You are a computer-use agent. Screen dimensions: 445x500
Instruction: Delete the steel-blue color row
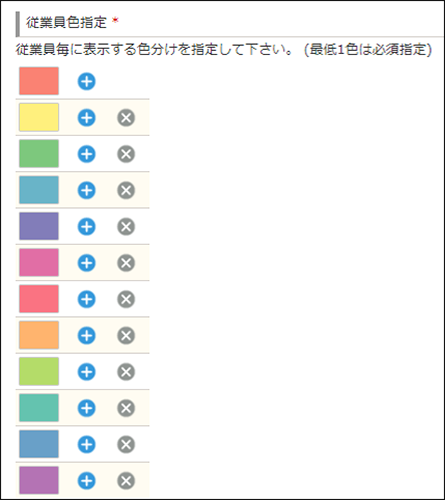[x=126, y=445]
